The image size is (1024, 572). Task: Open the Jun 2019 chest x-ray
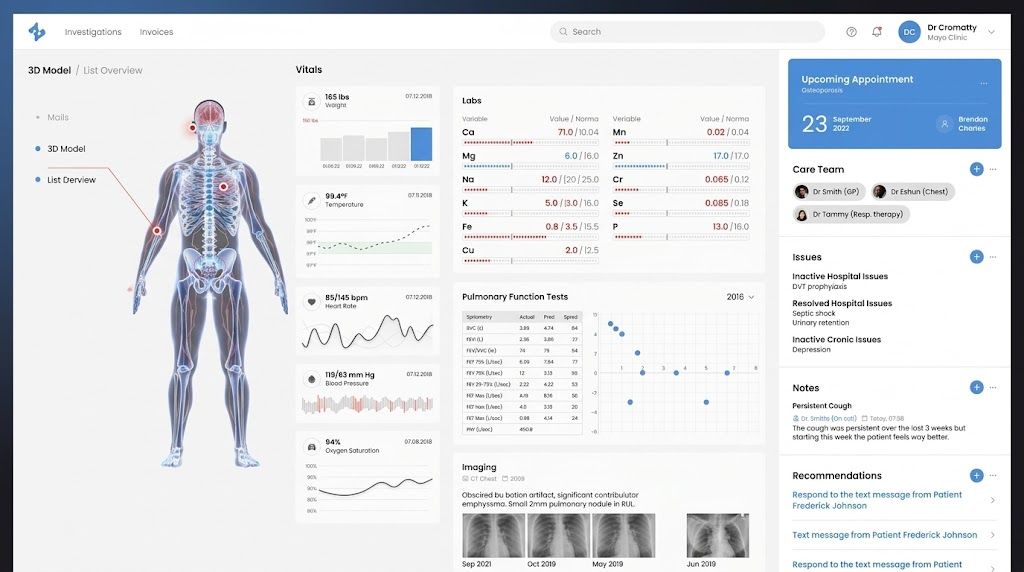point(718,535)
